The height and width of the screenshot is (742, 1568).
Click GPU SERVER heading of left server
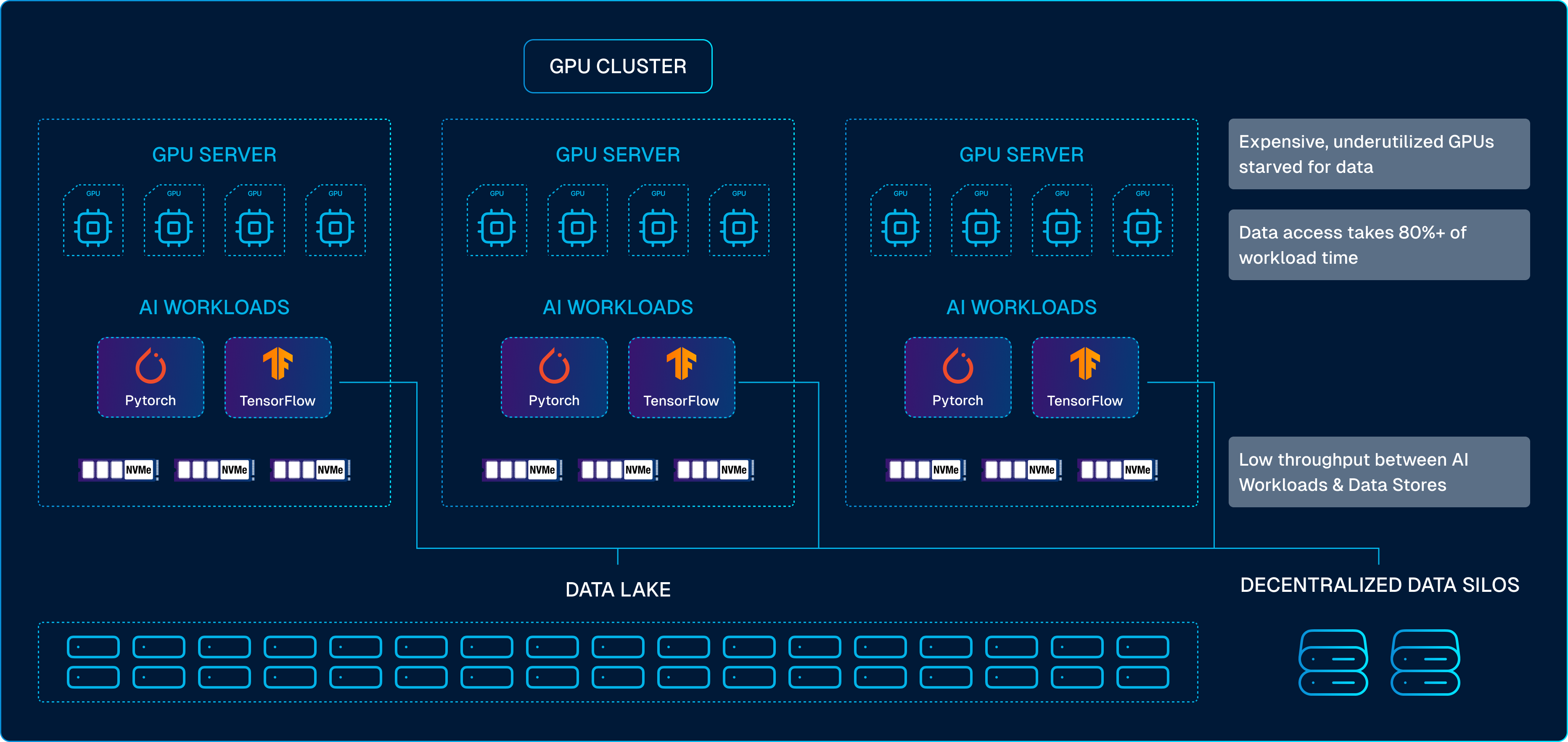point(214,155)
